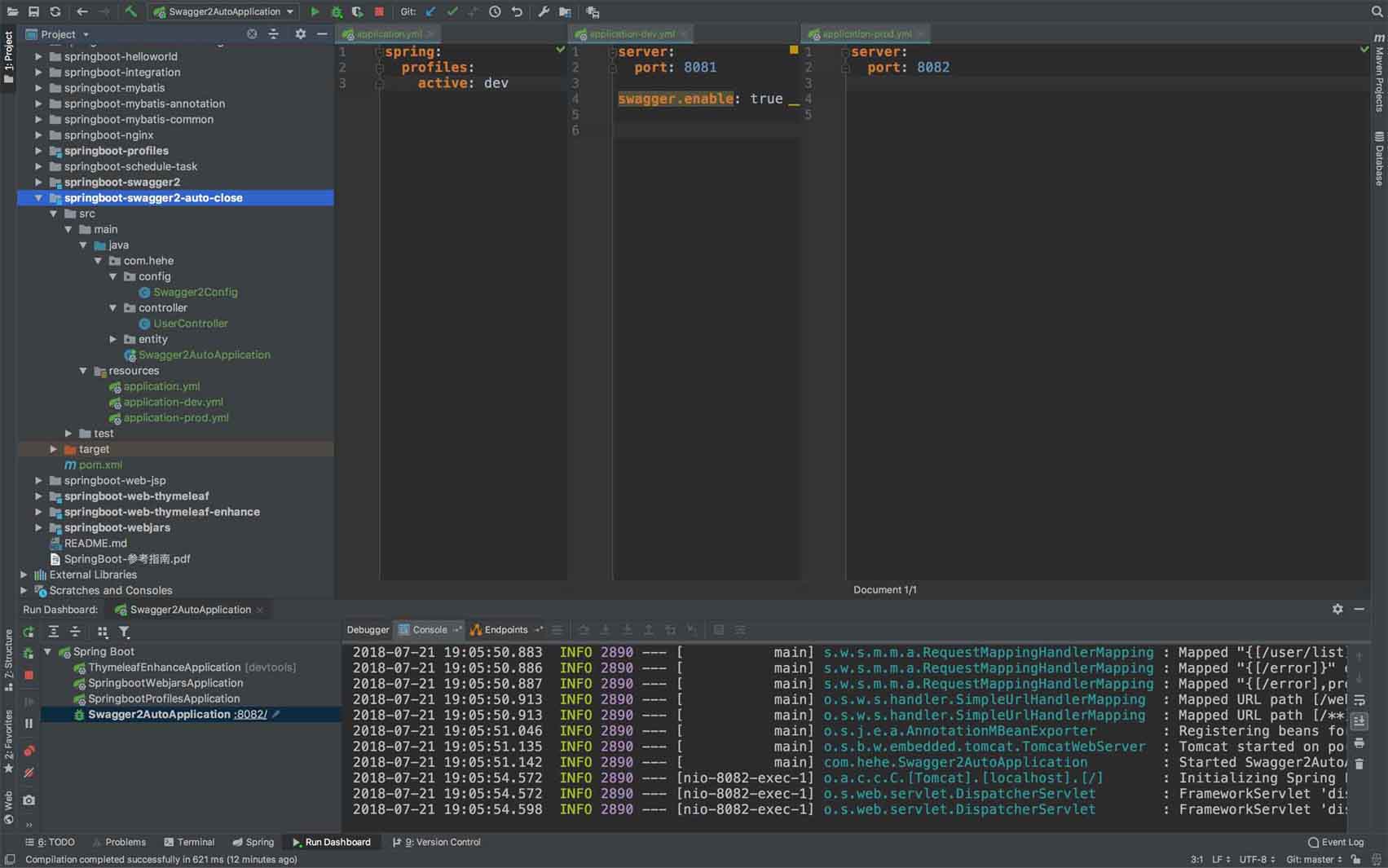Open the Terminal tool window

(189, 842)
